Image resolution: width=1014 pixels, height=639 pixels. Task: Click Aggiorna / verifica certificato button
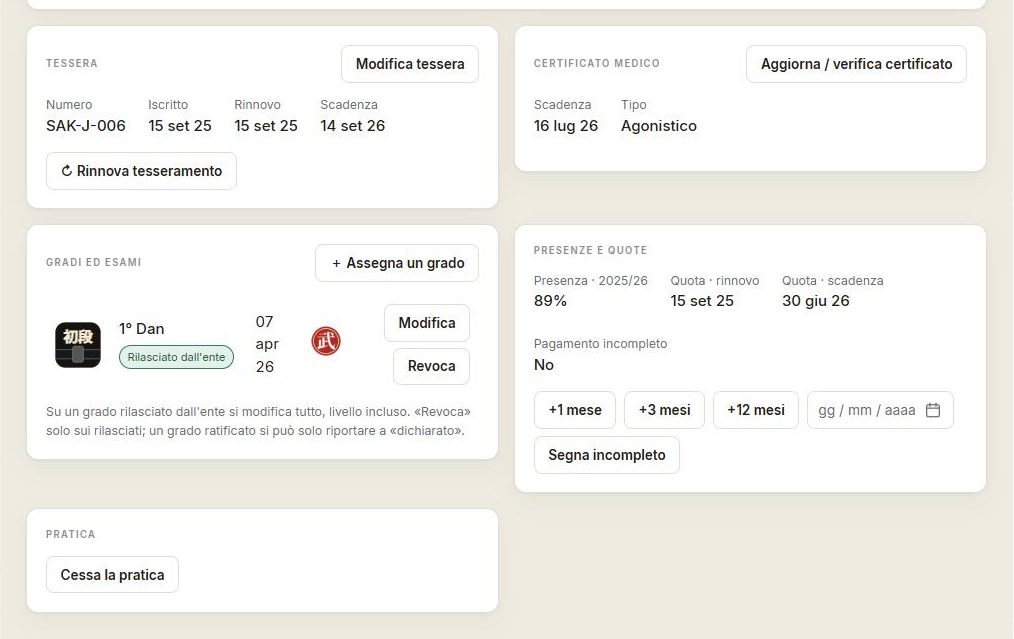pos(856,64)
